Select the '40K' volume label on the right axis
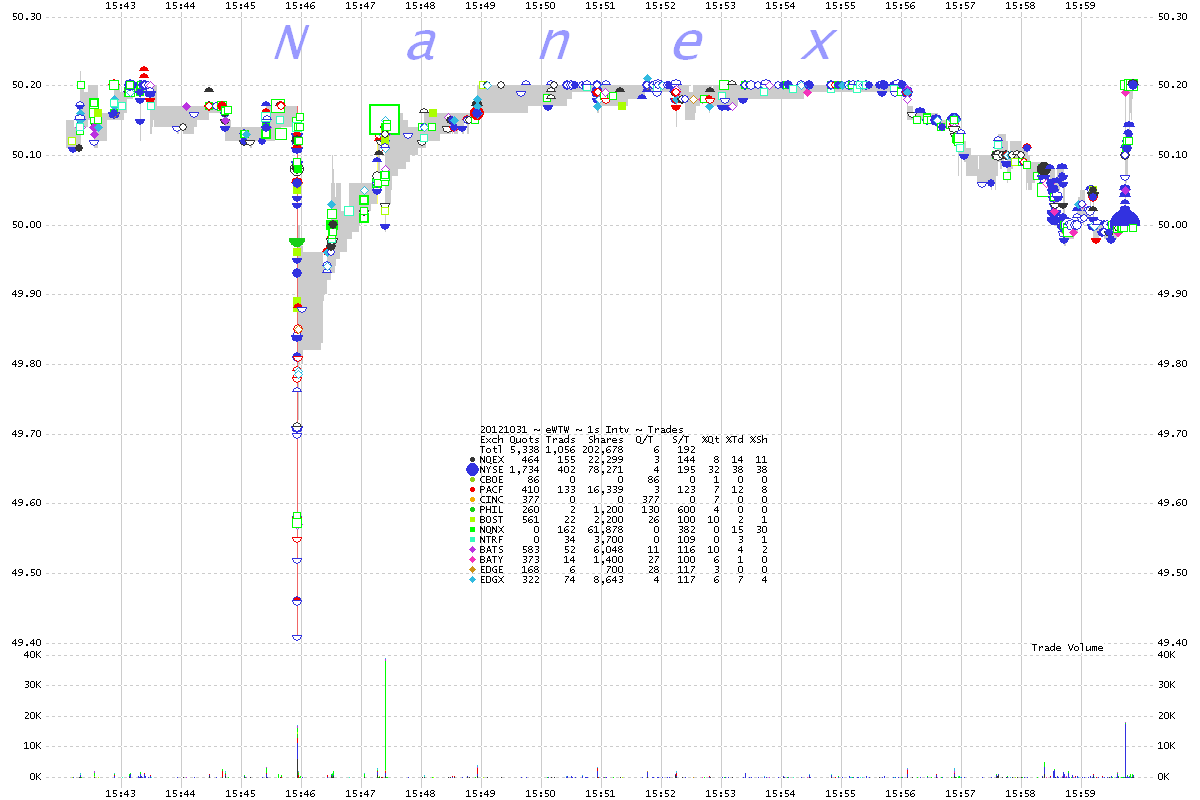1200x800 pixels. point(1166,656)
